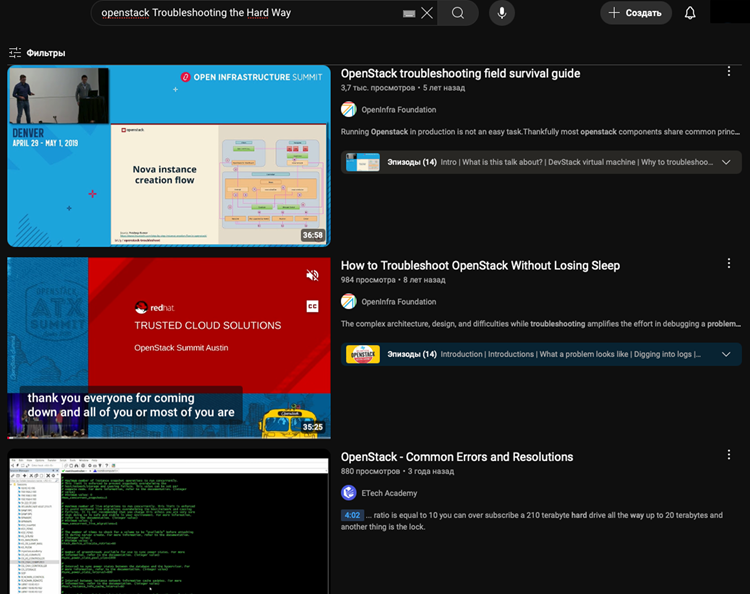Screen dimensions: 750x594
Task: Click 984 просмотра view count text
Action: (368, 280)
